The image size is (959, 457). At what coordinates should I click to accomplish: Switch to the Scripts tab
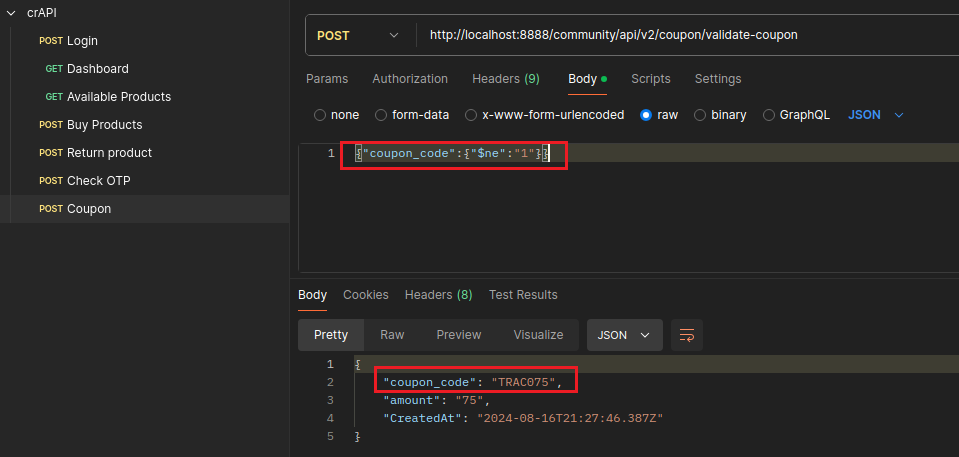(x=651, y=79)
